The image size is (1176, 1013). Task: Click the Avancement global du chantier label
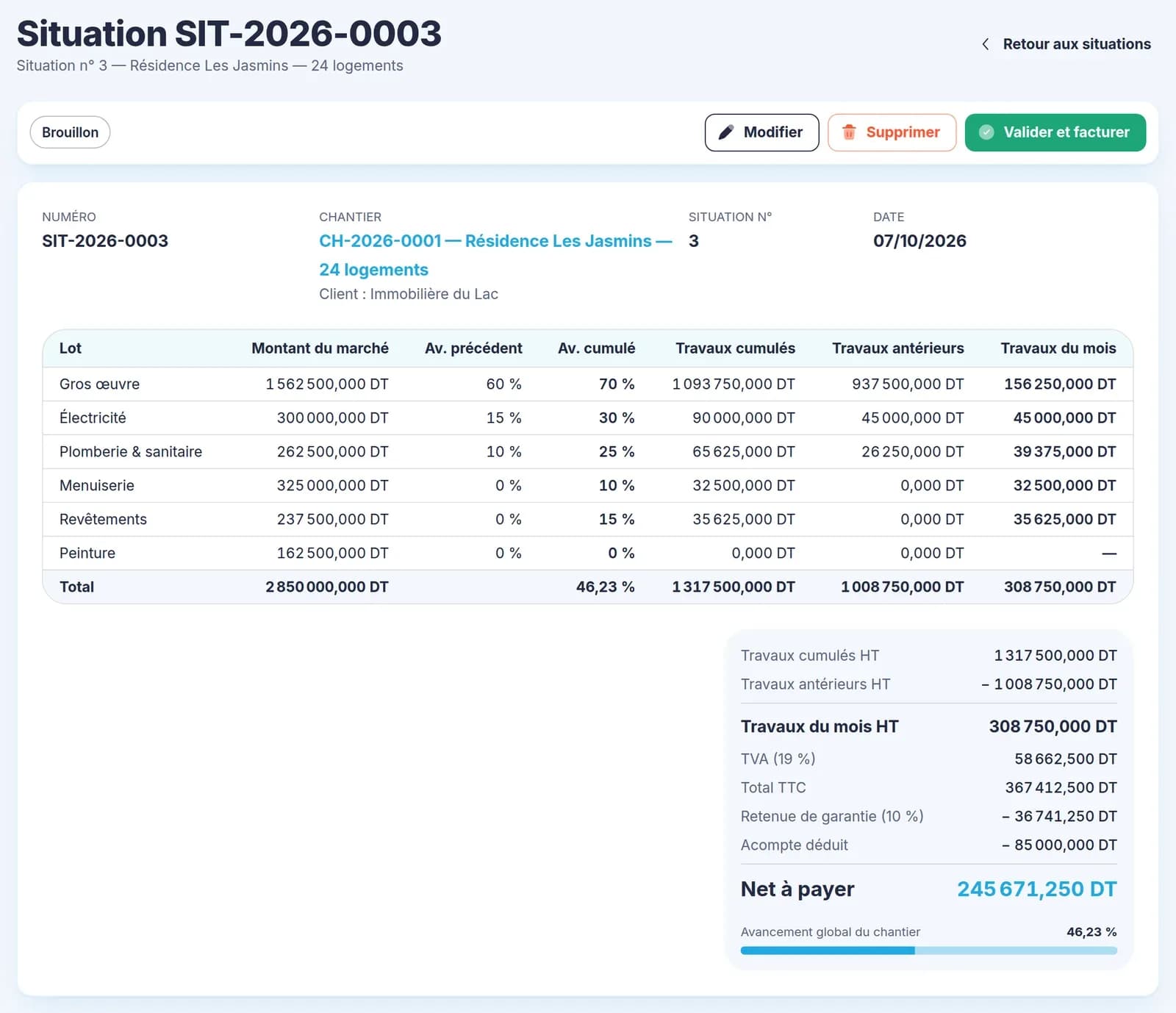click(x=831, y=931)
